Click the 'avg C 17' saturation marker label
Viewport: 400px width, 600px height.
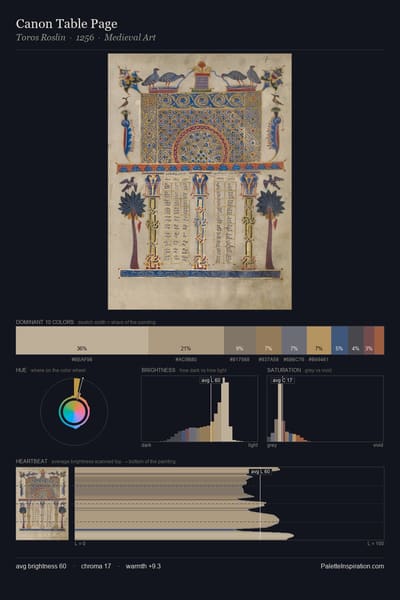click(282, 380)
